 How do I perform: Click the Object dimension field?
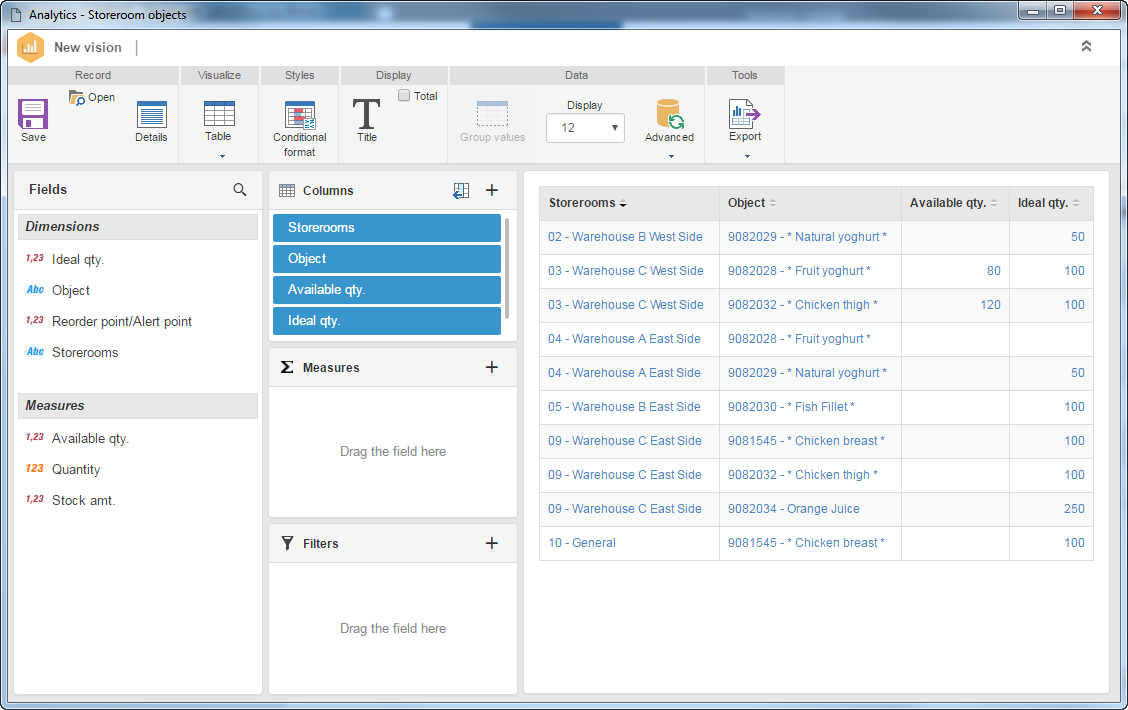70,291
